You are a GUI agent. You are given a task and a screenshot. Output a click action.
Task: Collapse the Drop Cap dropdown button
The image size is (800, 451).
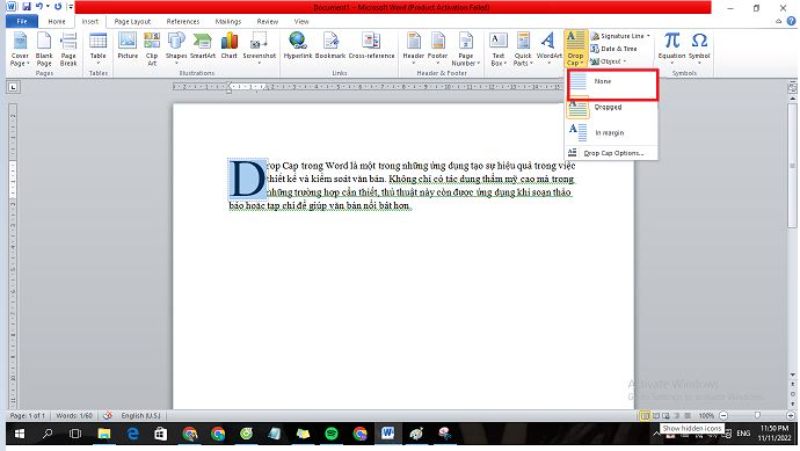[575, 49]
